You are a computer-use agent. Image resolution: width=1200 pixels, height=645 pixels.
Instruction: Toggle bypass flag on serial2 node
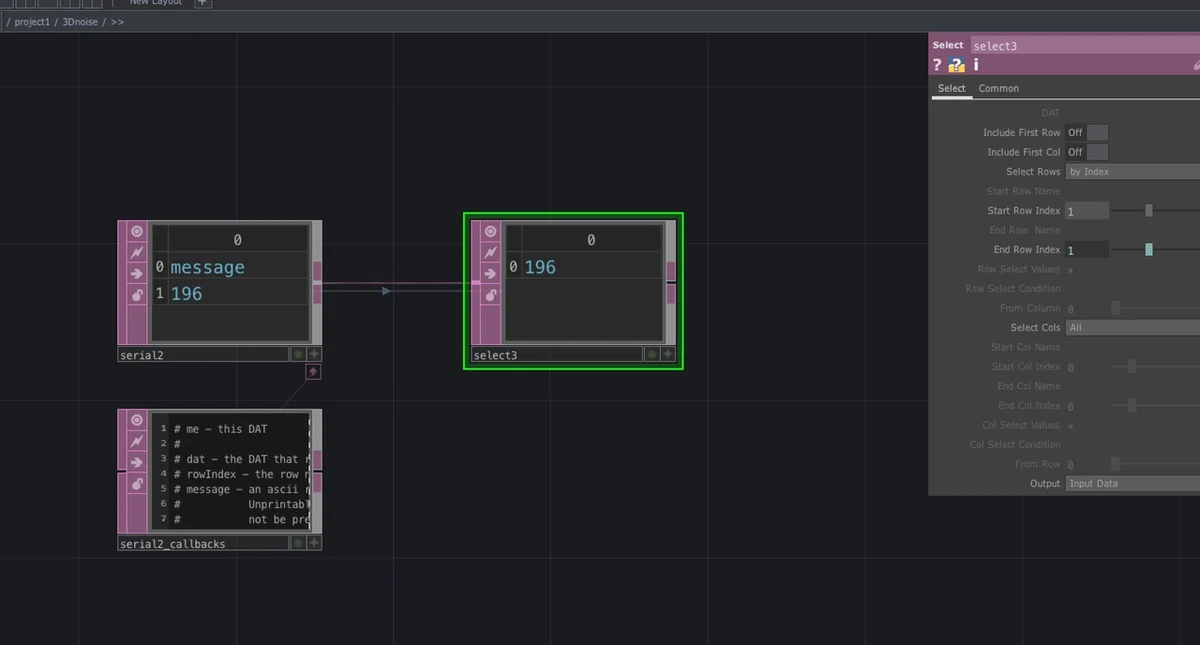click(x=137, y=252)
